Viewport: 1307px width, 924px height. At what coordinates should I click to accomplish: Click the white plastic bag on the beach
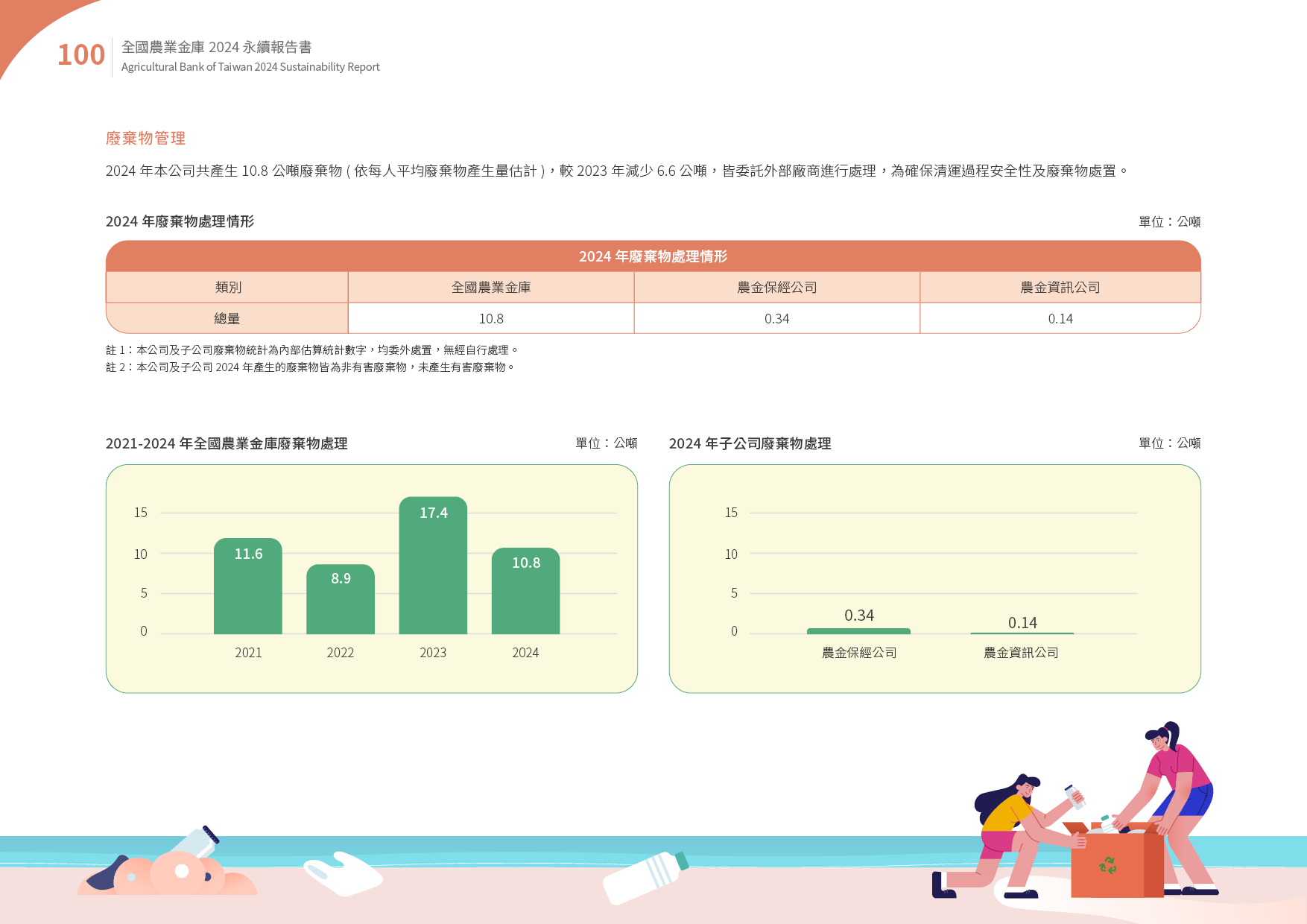click(343, 874)
